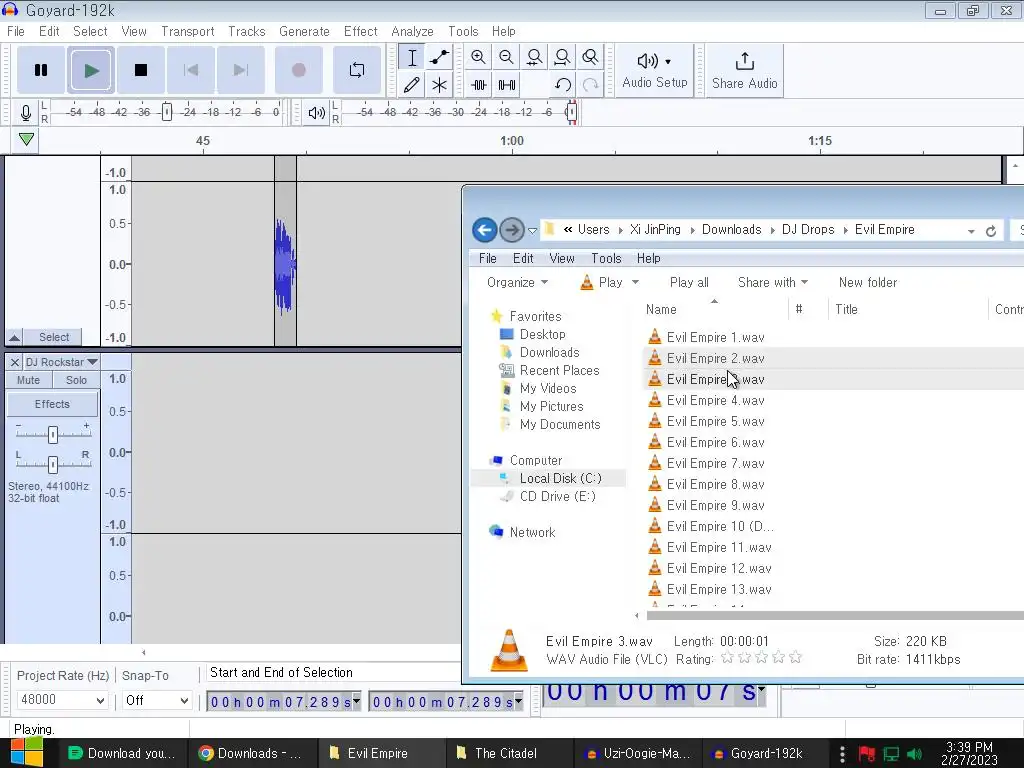Undo the last edit
Image resolution: width=1024 pixels, height=768 pixels.
(x=562, y=85)
